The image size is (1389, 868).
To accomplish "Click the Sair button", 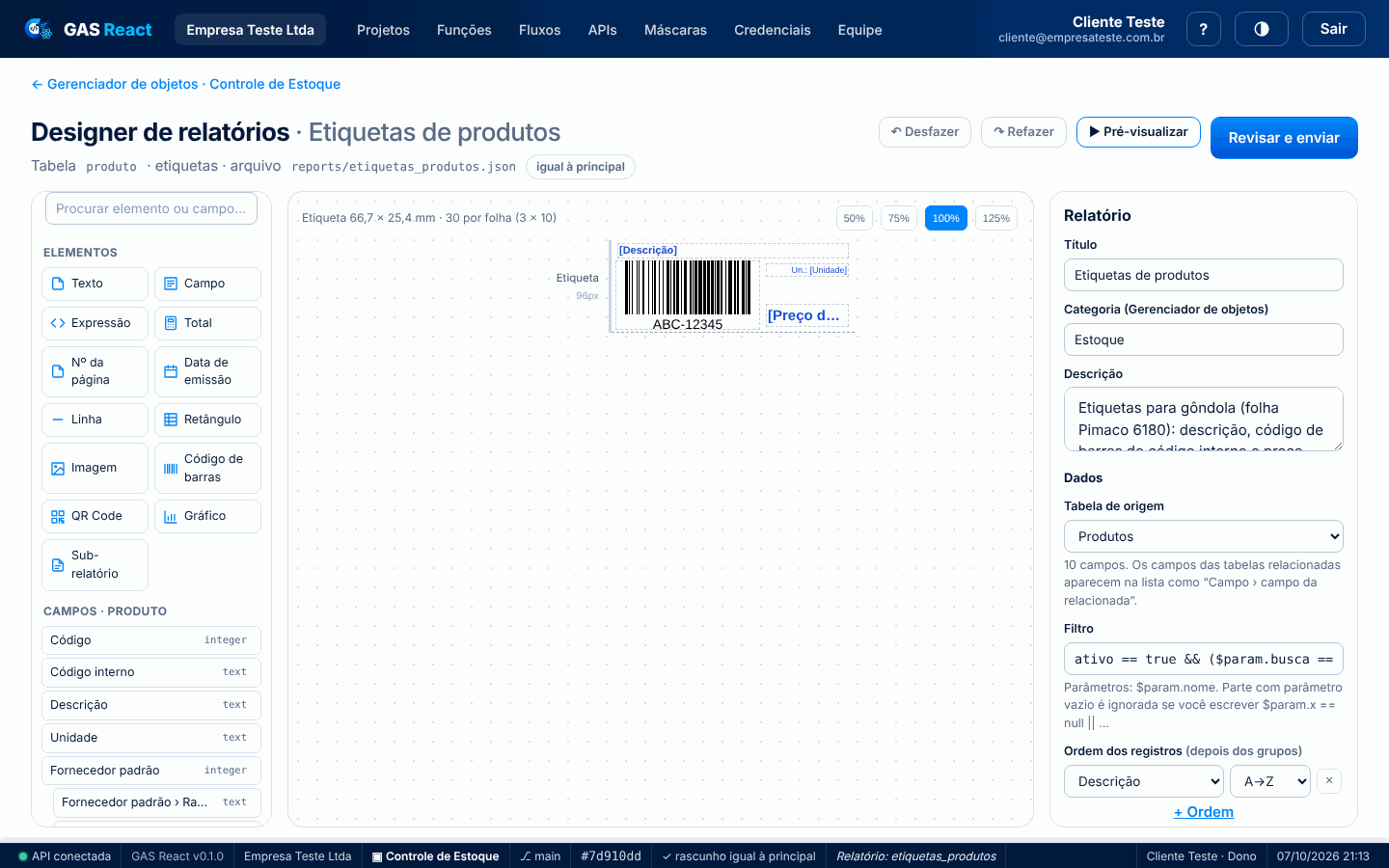I will coord(1333,29).
